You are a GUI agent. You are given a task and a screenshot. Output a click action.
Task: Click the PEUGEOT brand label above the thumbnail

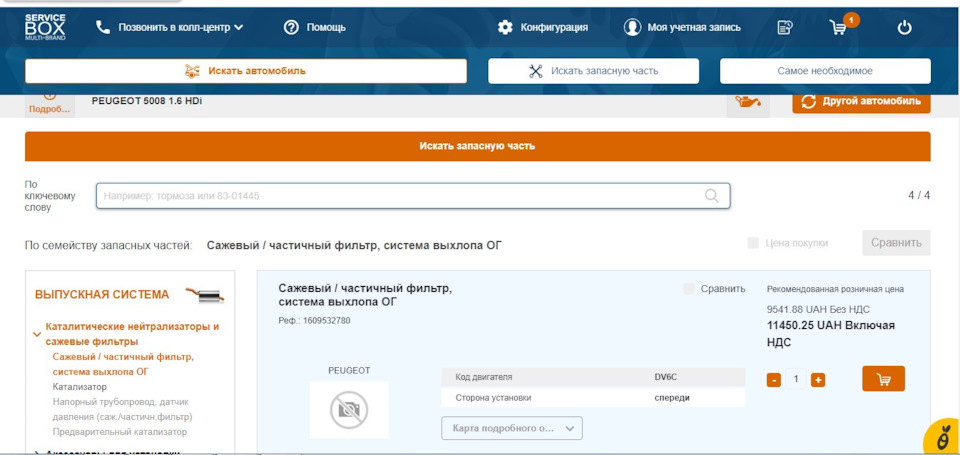349,370
